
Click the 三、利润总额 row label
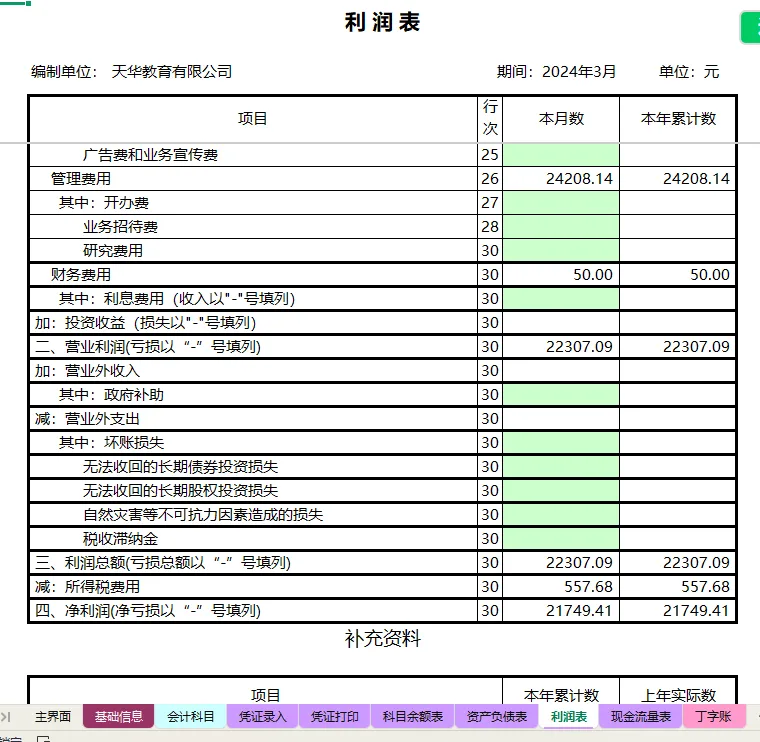[162, 563]
